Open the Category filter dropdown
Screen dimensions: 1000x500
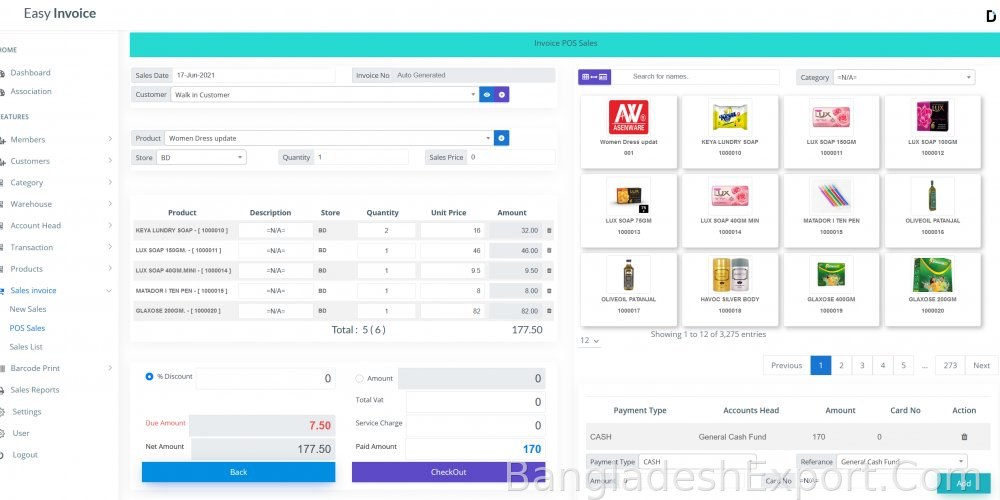[x=903, y=77]
